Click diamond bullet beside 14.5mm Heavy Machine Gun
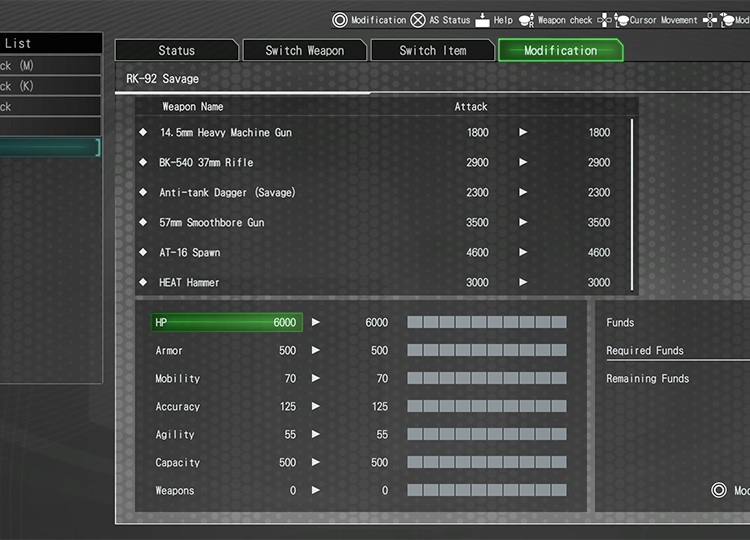Image resolution: width=750 pixels, height=540 pixels. (x=143, y=132)
